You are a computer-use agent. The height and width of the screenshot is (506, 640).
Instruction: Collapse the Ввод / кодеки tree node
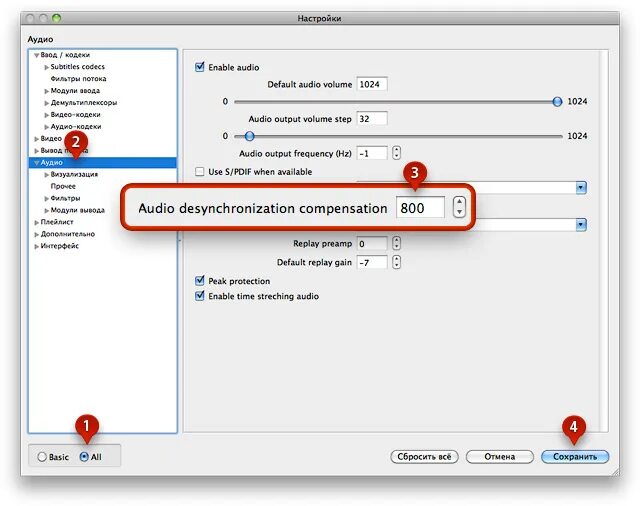click(36, 55)
